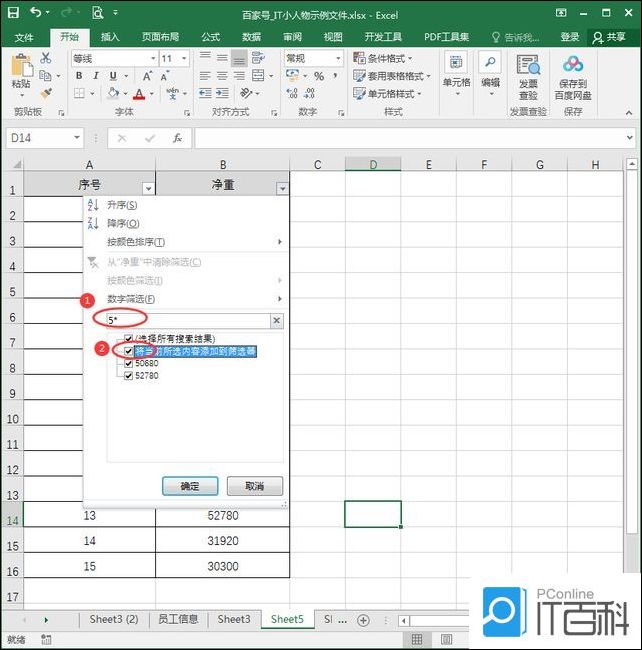Click the red Font Color A icon
Viewport: 642px width, 650px height.
[x=139, y=94]
